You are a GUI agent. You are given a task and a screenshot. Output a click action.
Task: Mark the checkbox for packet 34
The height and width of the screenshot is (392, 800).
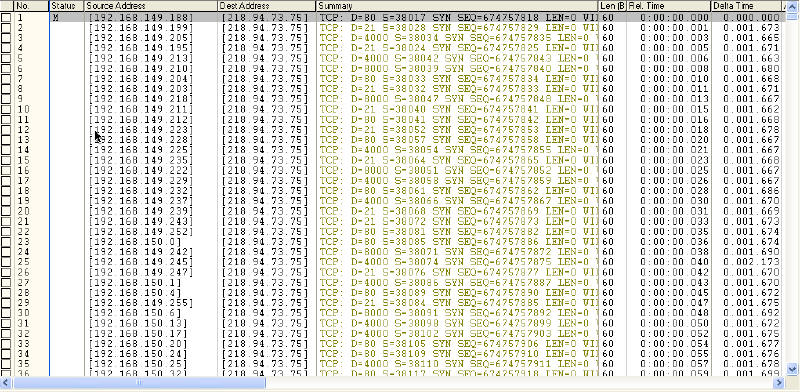point(6,354)
